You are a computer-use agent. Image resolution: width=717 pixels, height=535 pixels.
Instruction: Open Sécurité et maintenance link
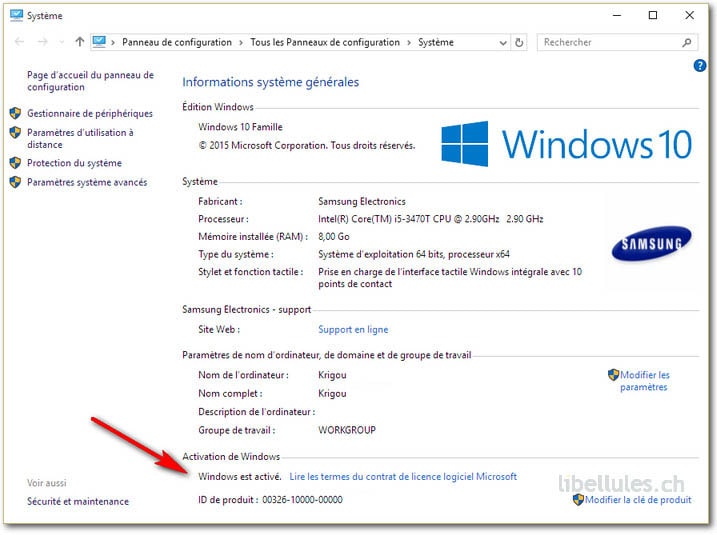tap(78, 502)
